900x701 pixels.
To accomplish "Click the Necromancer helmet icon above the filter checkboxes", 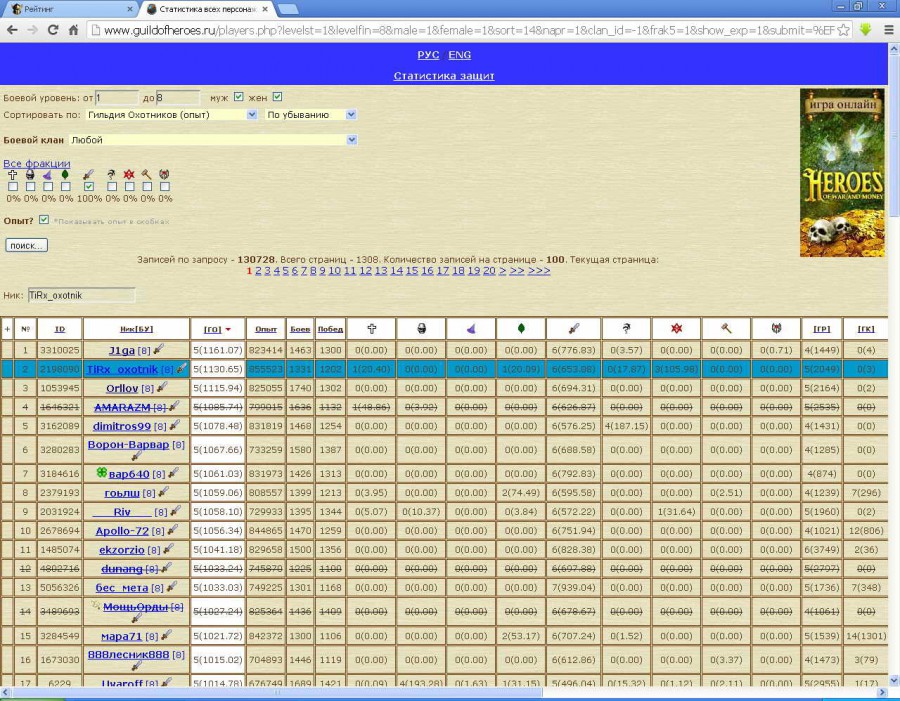I will pyautogui.click(x=30, y=175).
